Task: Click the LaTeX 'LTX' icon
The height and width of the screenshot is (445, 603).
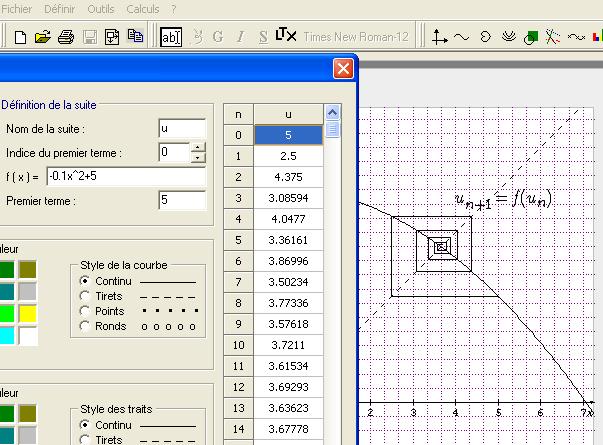Action: coord(286,35)
